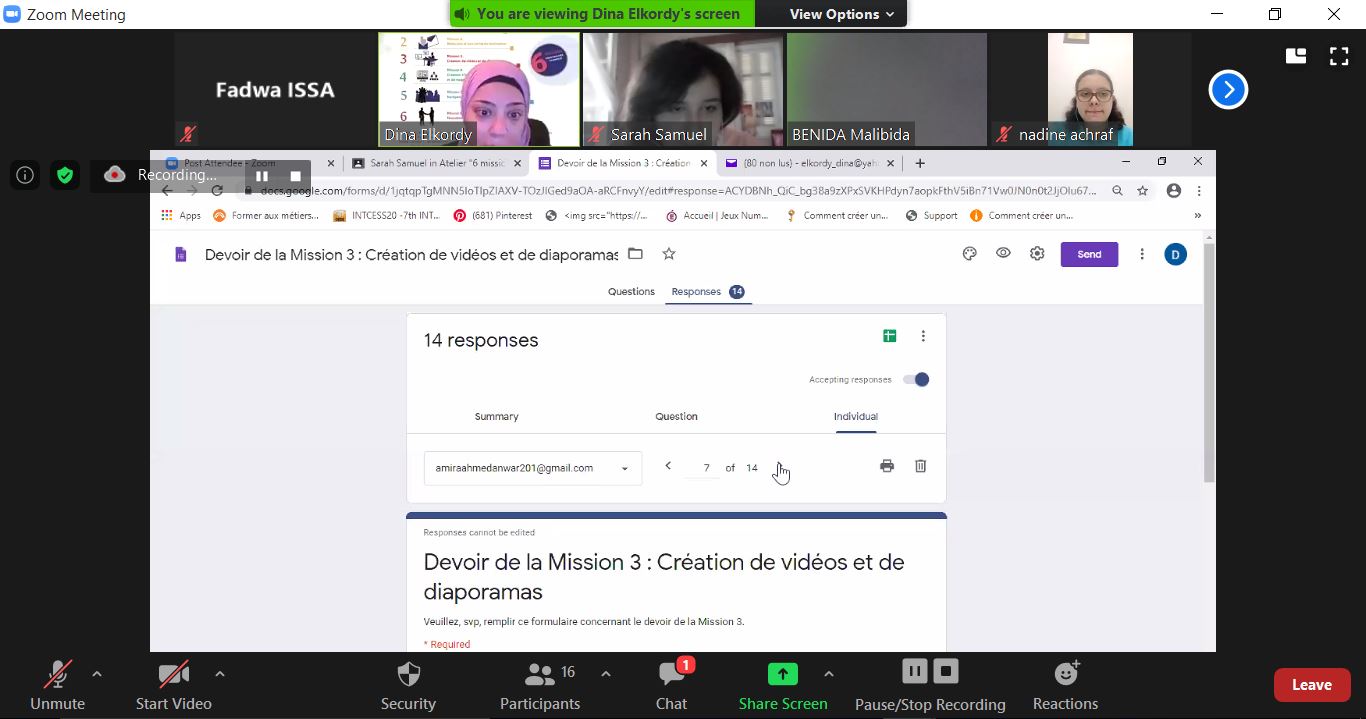This screenshot has height=719, width=1366.
Task: Show next participants with the blue arrow
Action: click(x=1228, y=90)
